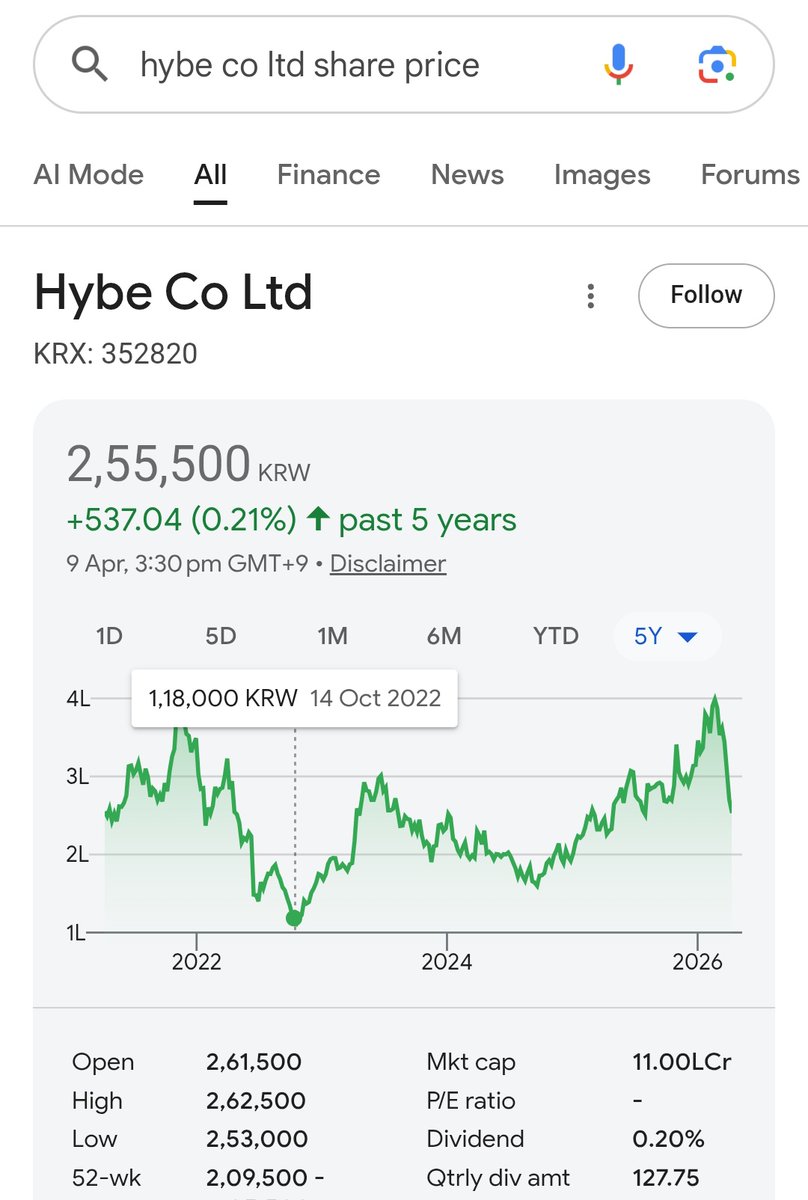
Task: Click the 2022 label on chart axis
Action: pos(196,962)
